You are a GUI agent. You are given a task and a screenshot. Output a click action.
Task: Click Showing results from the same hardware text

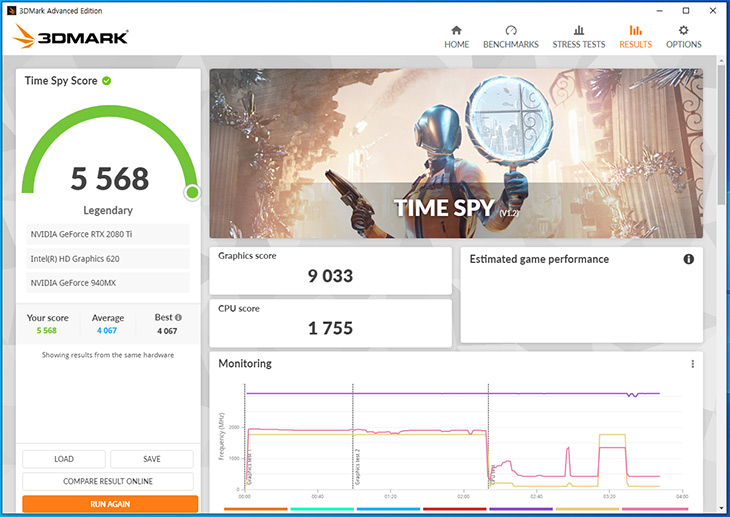tap(108, 355)
